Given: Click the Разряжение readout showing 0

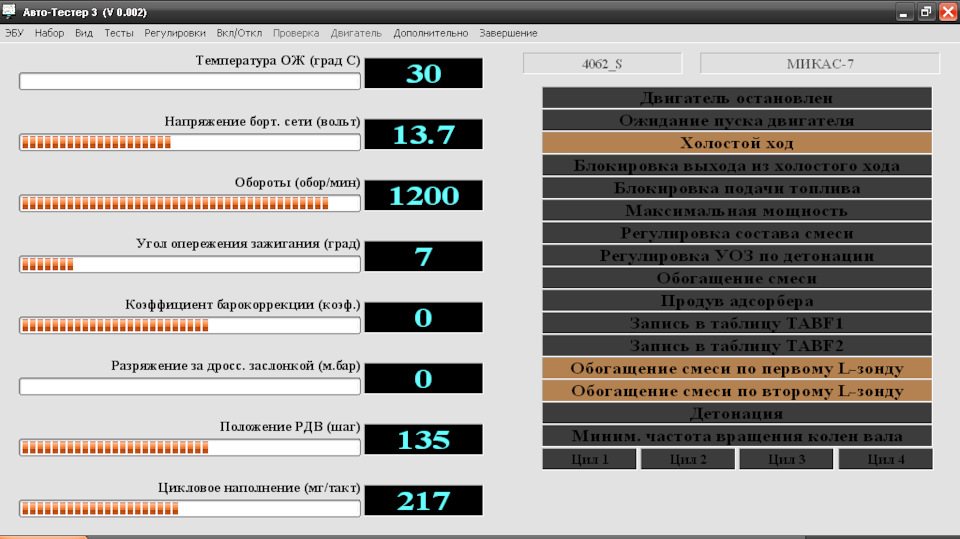Looking at the screenshot, I should (x=424, y=379).
